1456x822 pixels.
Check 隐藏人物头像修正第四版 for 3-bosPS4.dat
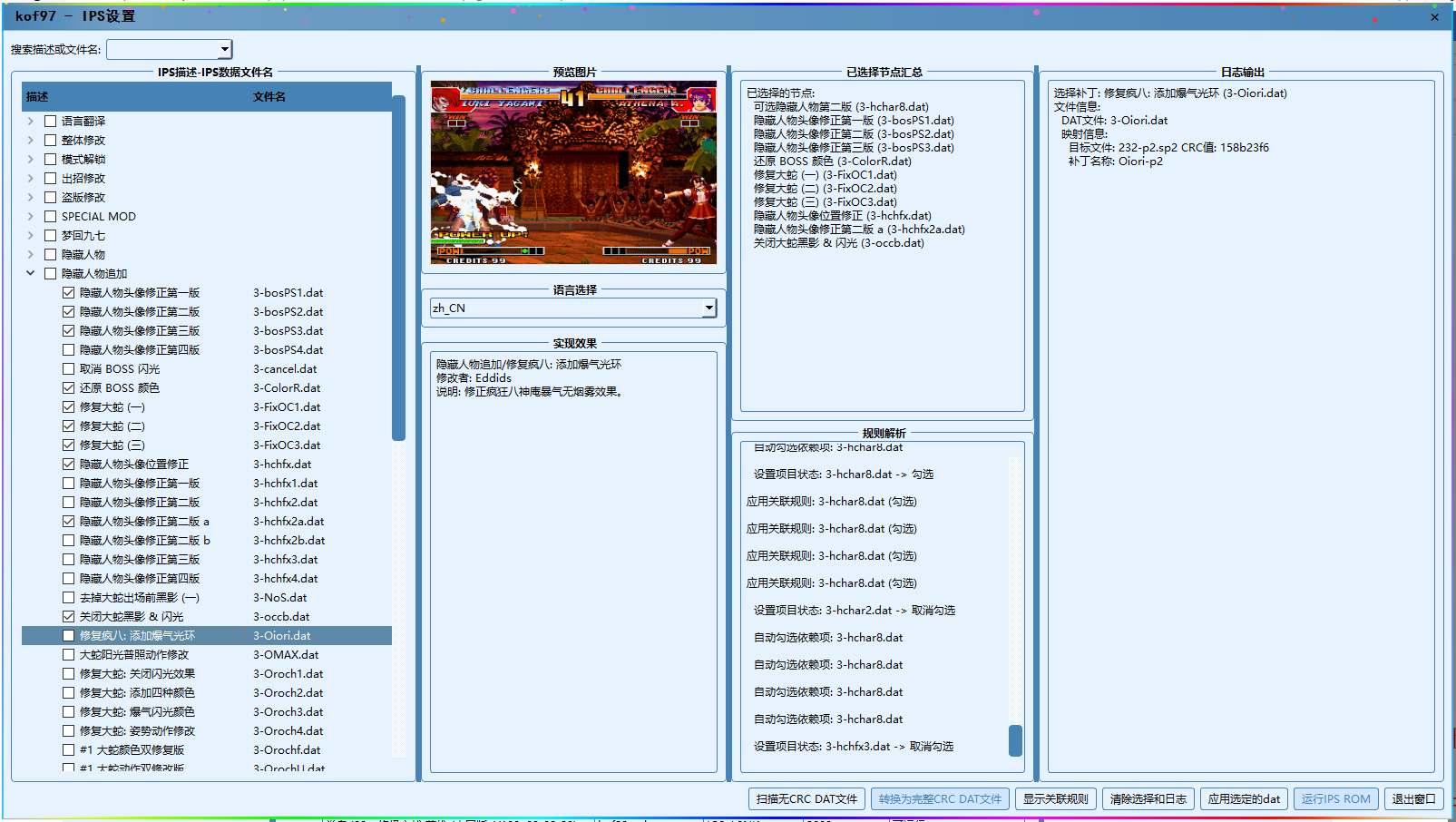[x=68, y=349]
